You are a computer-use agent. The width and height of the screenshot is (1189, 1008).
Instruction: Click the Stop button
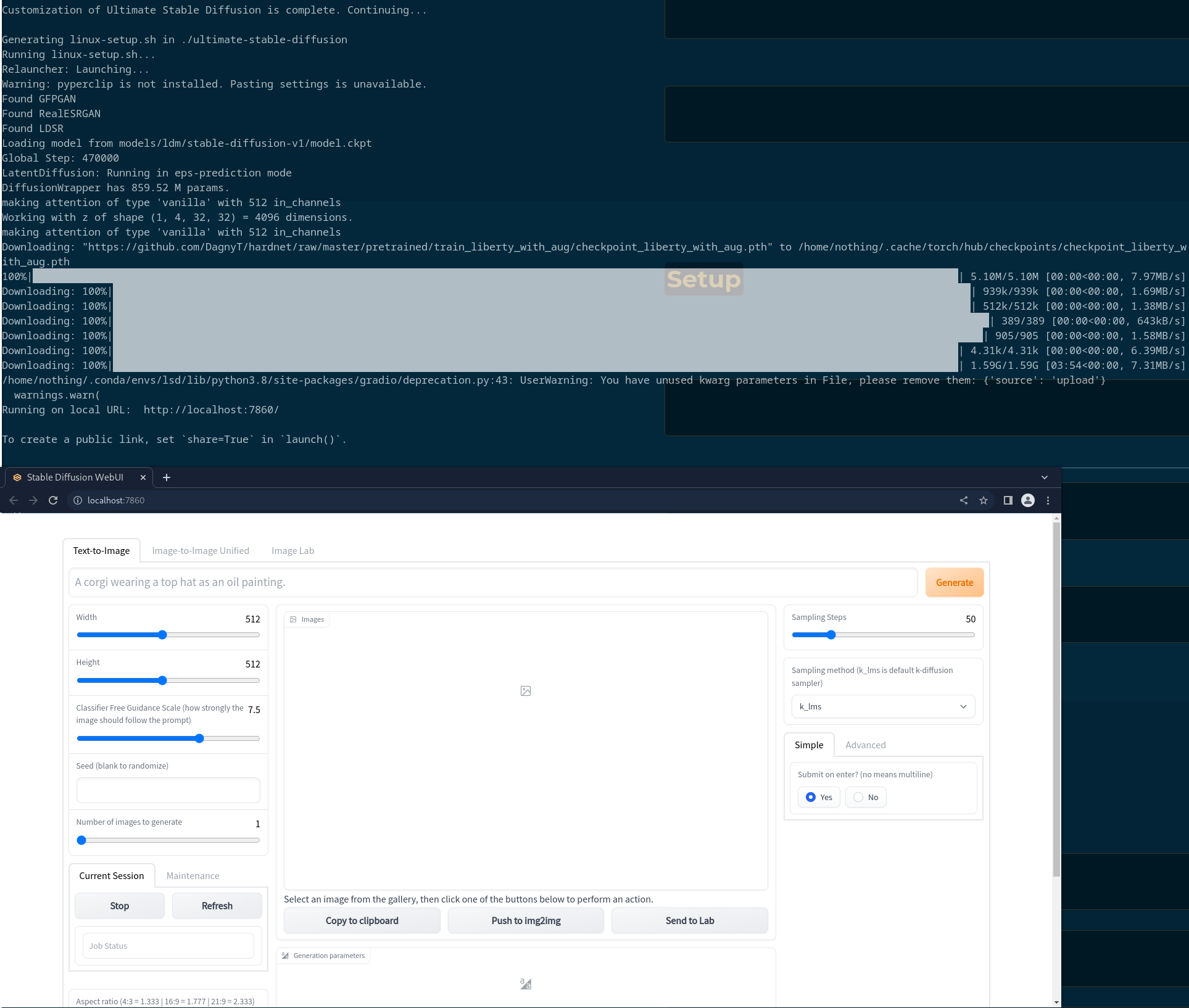tap(120, 906)
